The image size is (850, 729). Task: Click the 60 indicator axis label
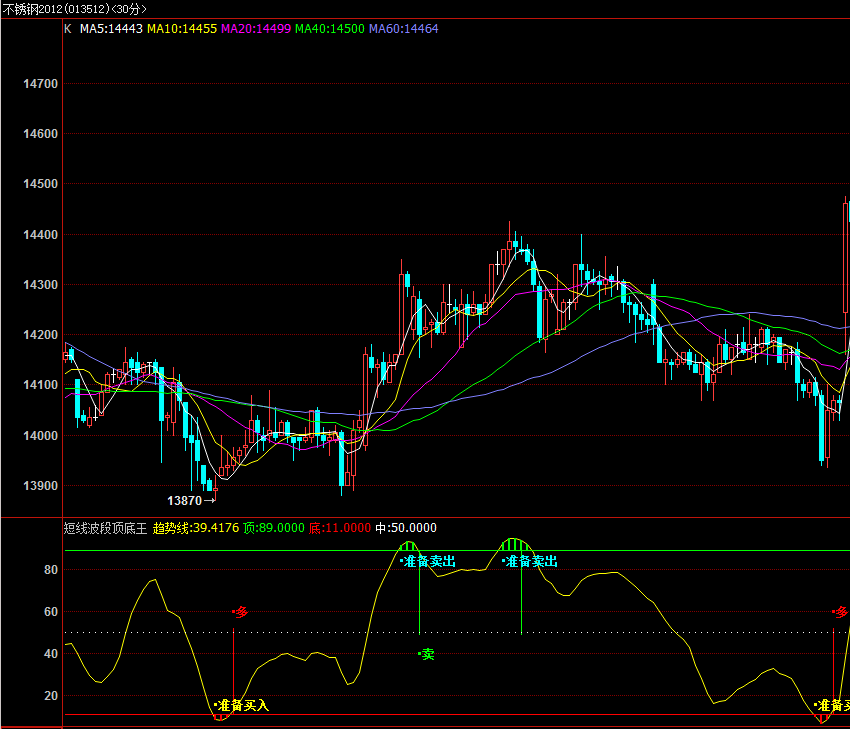51,612
